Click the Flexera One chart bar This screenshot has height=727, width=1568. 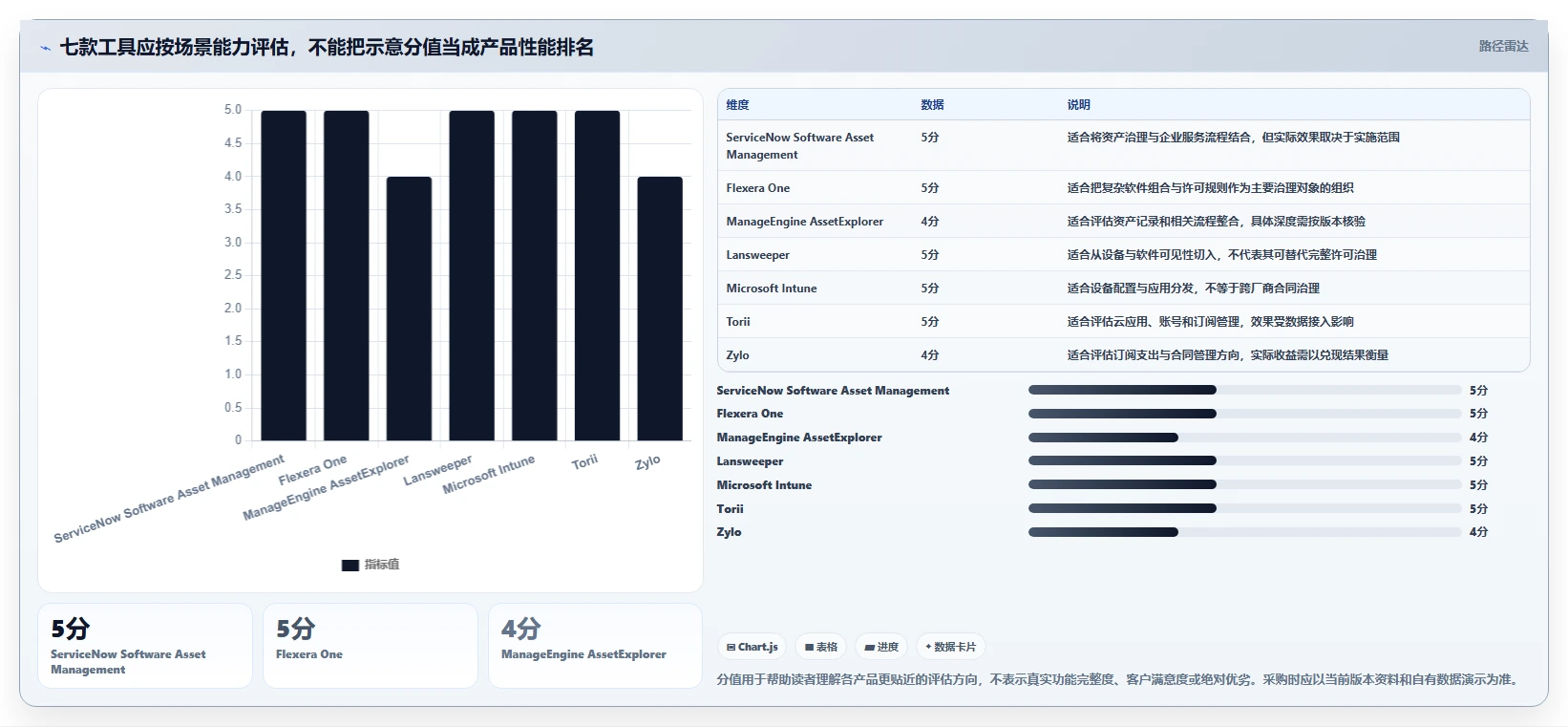point(347,275)
